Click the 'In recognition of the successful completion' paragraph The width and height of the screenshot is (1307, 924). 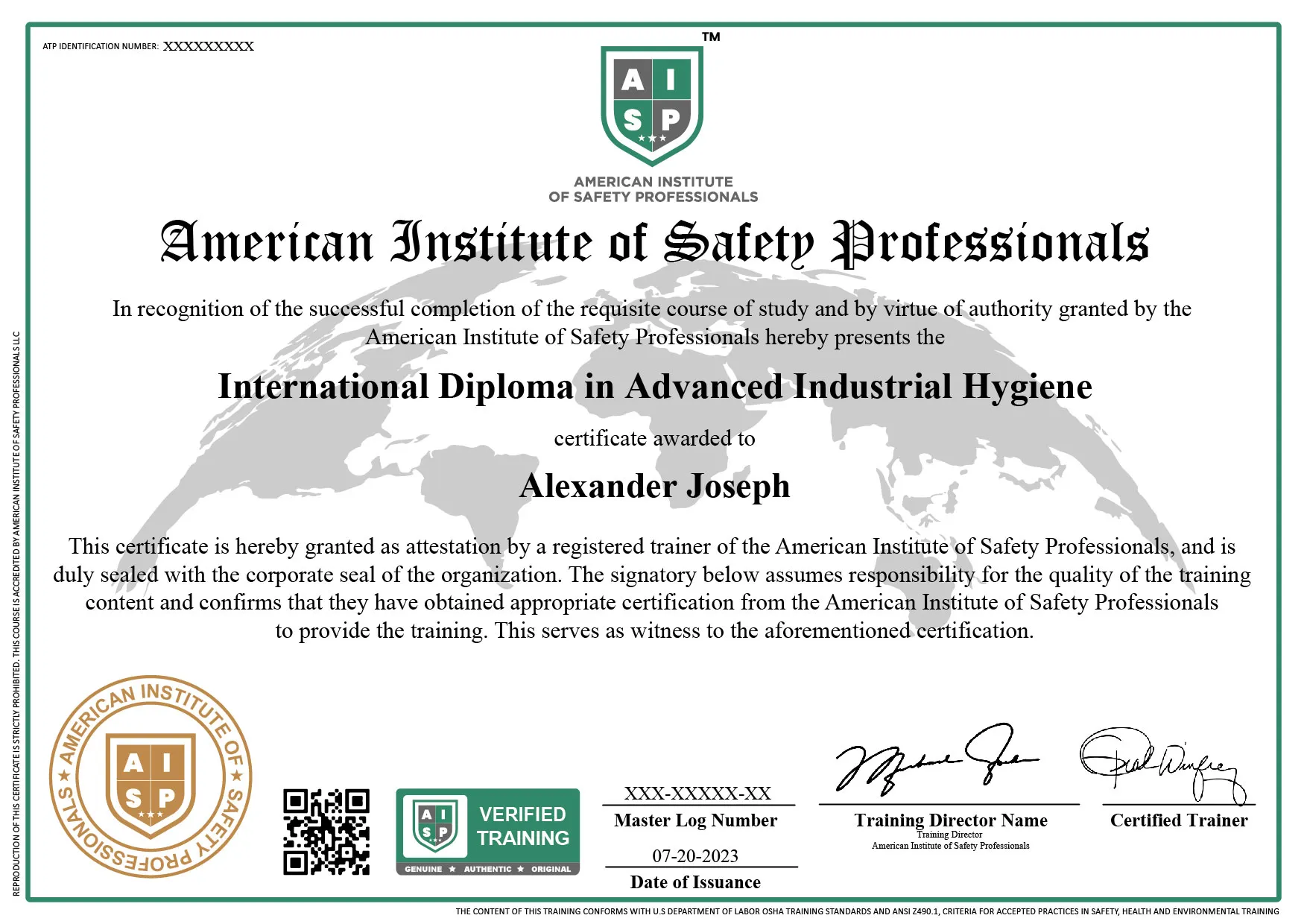(x=652, y=323)
